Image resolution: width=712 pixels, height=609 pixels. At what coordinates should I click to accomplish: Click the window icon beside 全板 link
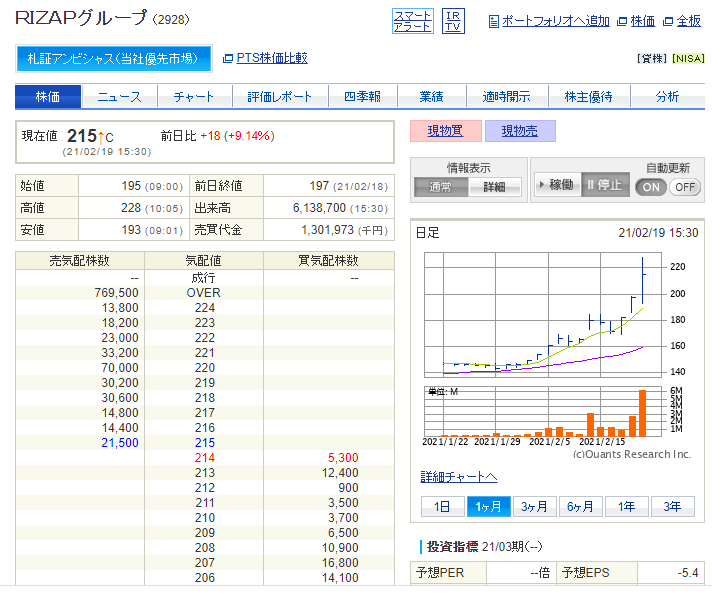tap(668, 21)
